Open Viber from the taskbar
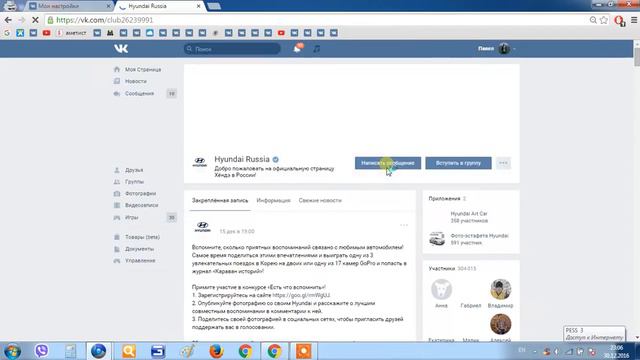The width and height of the screenshot is (640, 360). point(41,351)
